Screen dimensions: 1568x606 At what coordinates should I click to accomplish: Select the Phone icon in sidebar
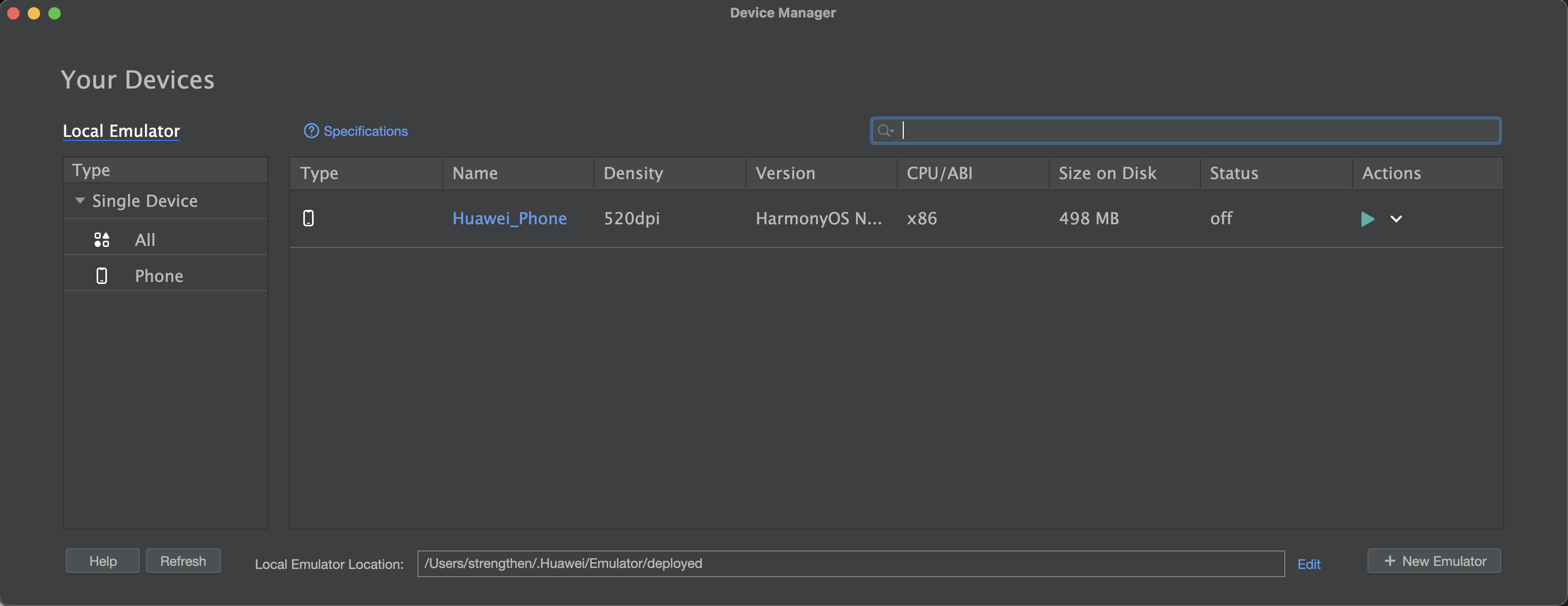pos(102,276)
